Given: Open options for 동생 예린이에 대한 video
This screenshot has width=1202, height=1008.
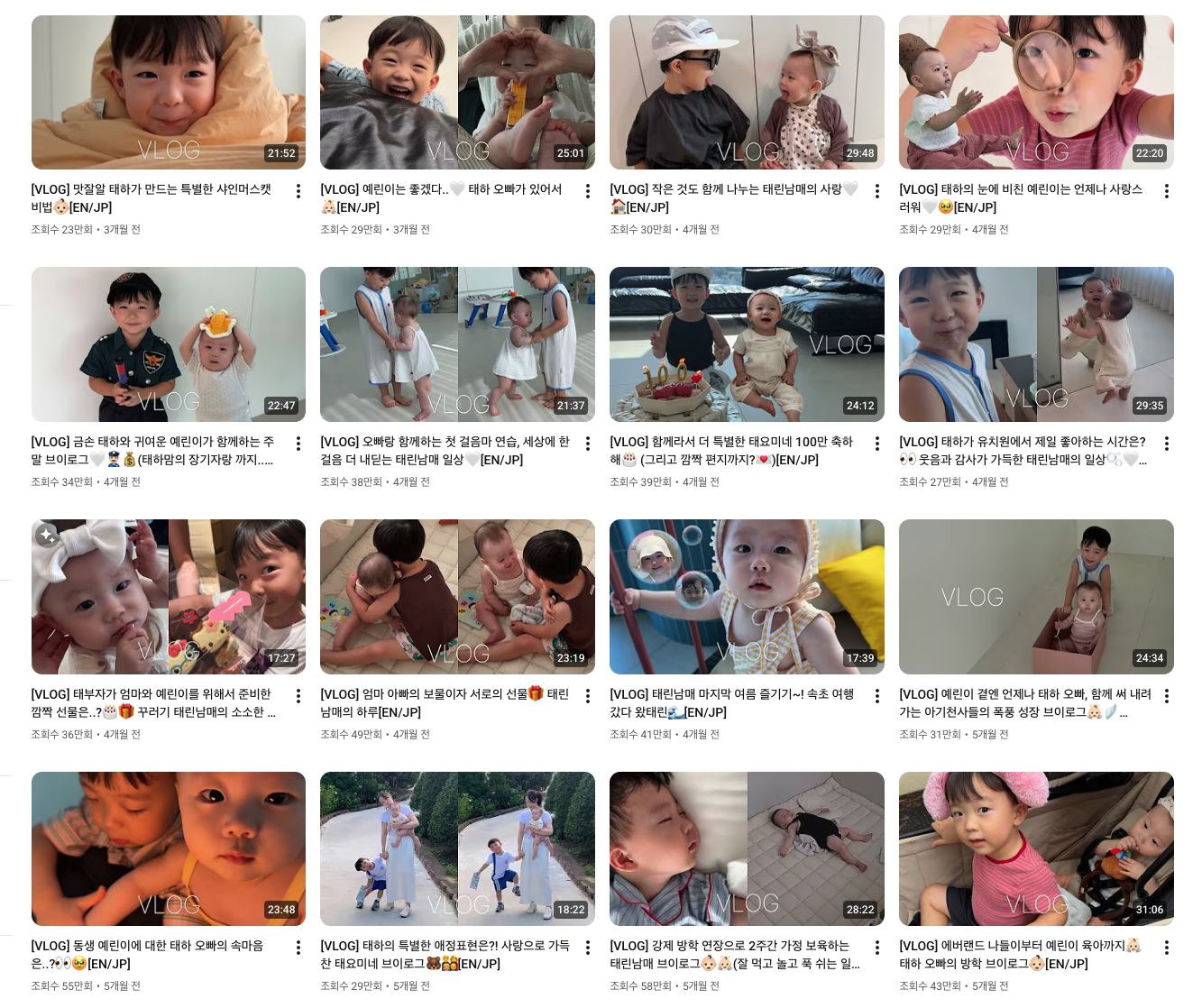Looking at the screenshot, I should pos(298,948).
